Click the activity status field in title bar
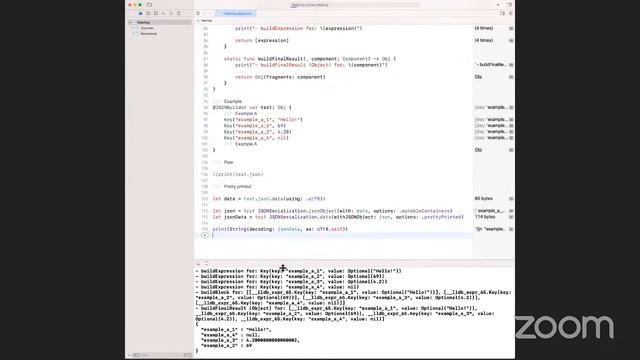 coord(354,5)
